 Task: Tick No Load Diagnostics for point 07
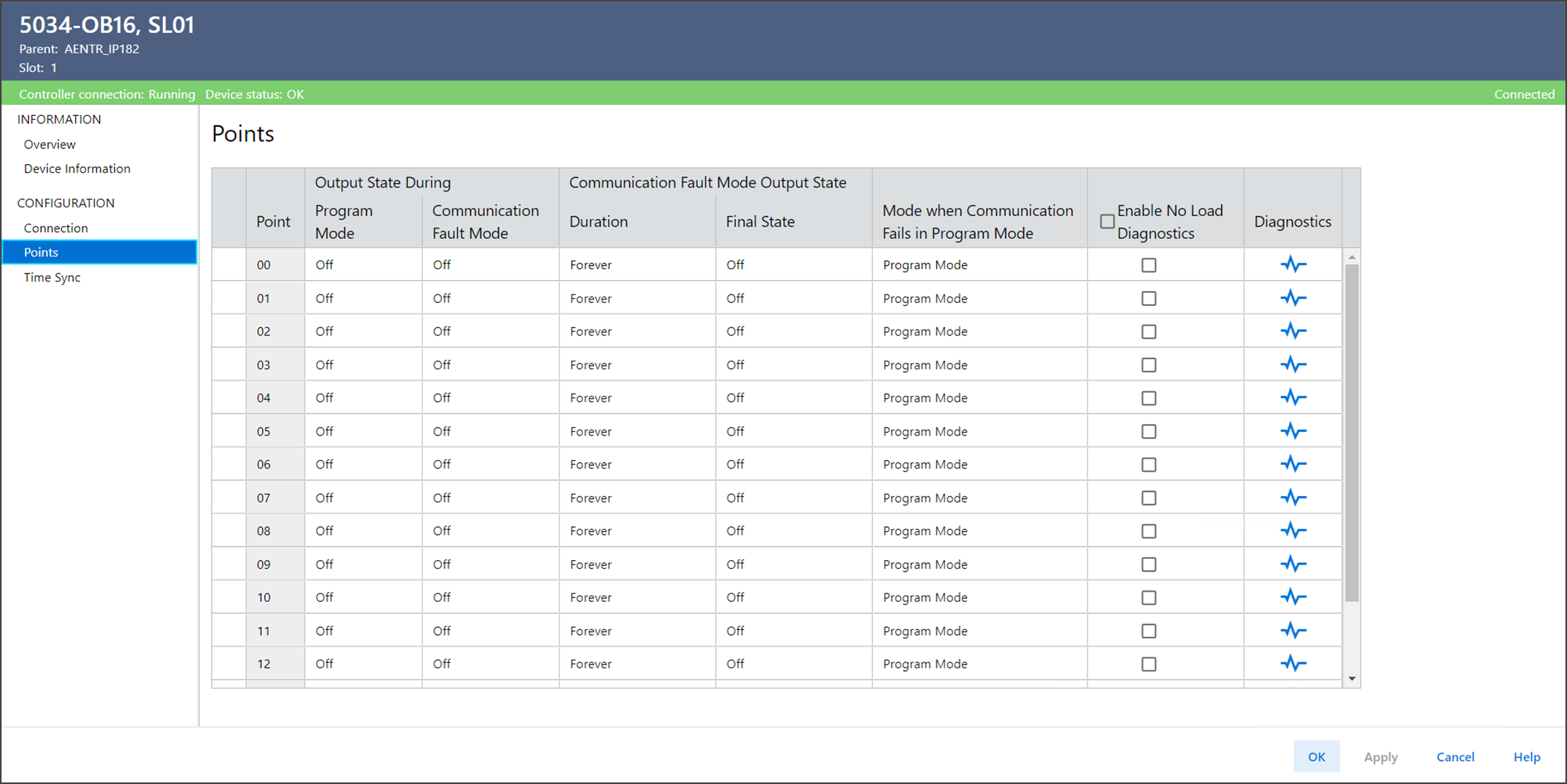pyautogui.click(x=1149, y=498)
